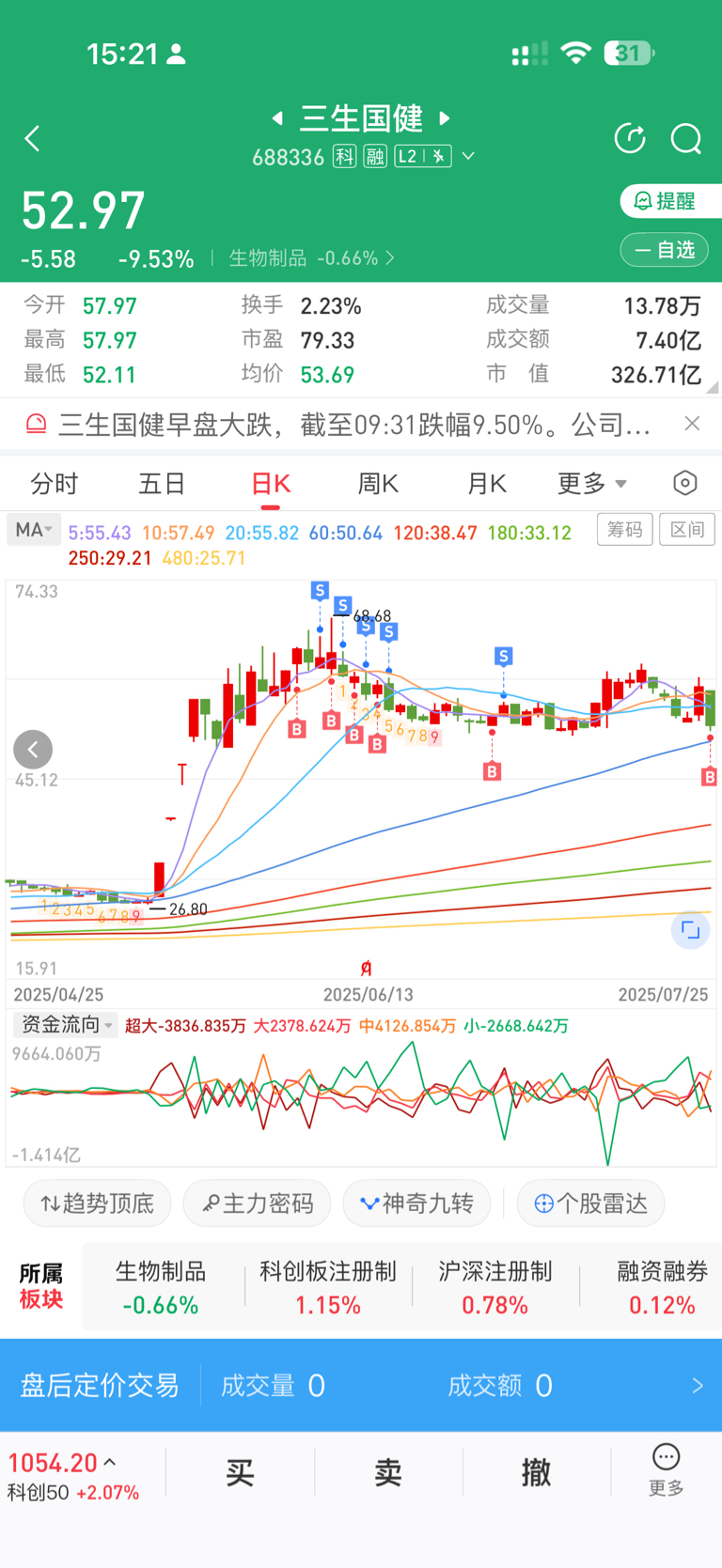The height and width of the screenshot is (1568, 722).
Task: Tap the isolated S marker mid-right
Action: (504, 656)
